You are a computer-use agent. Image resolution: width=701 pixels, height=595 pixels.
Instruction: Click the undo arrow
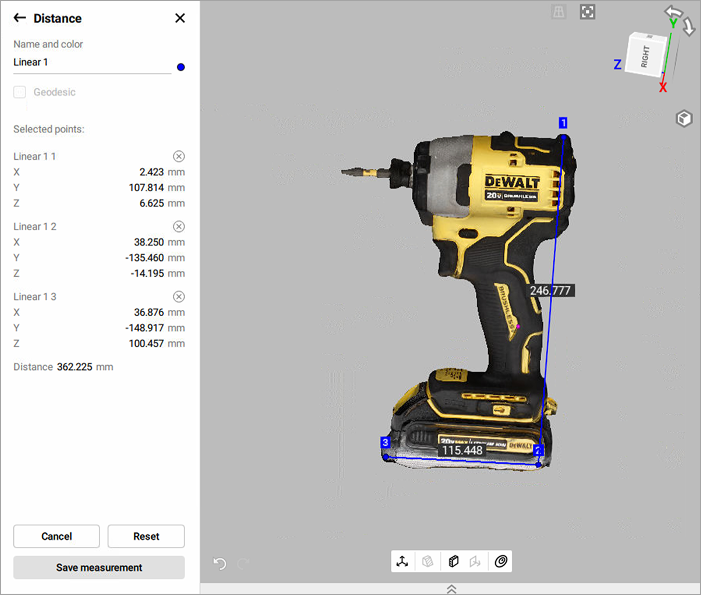220,563
